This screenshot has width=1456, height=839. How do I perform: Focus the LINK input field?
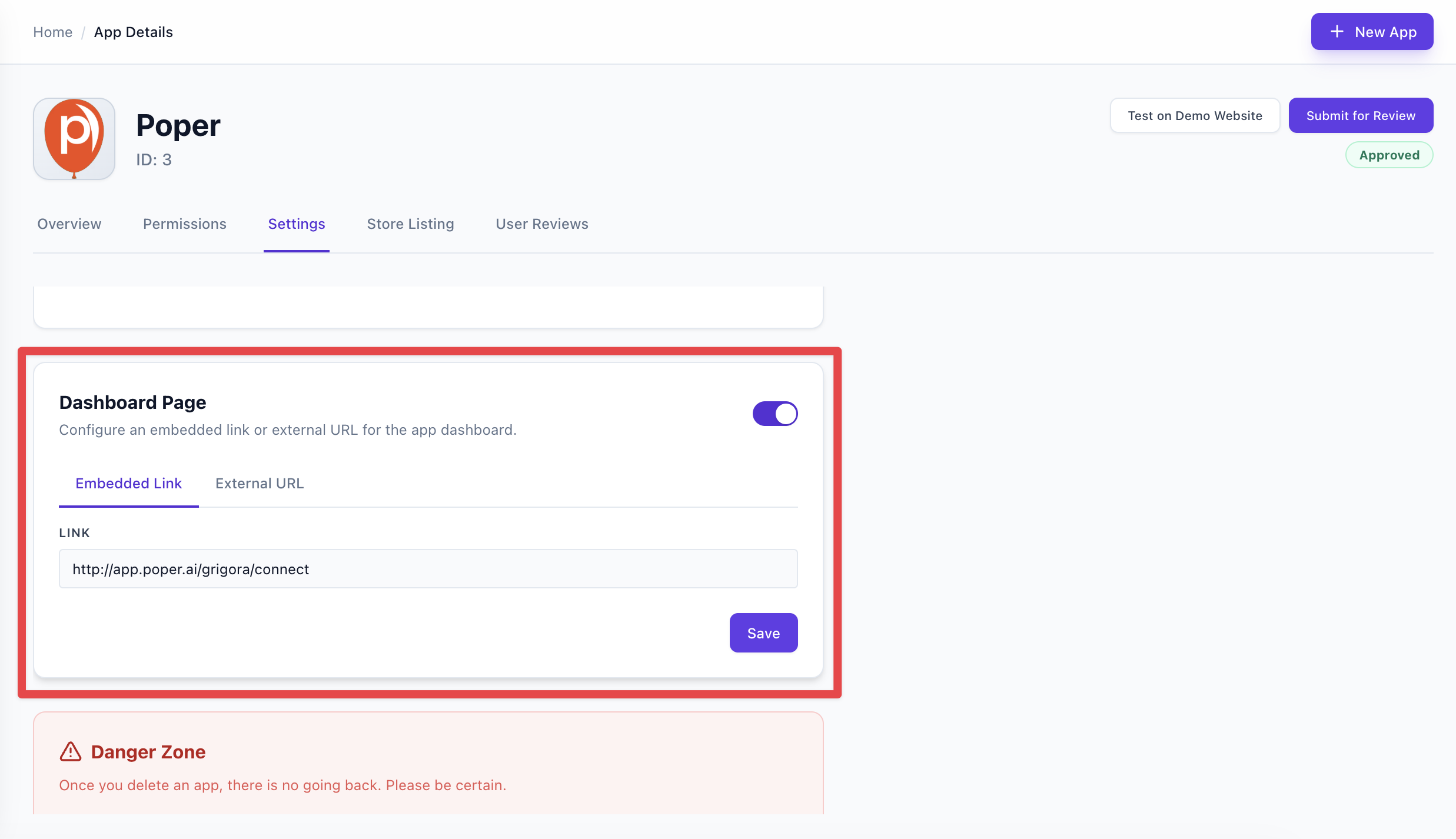point(428,569)
